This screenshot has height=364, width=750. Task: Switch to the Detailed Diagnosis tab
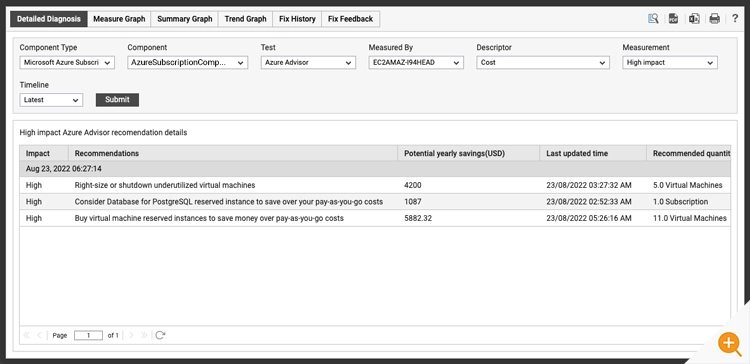coord(49,19)
